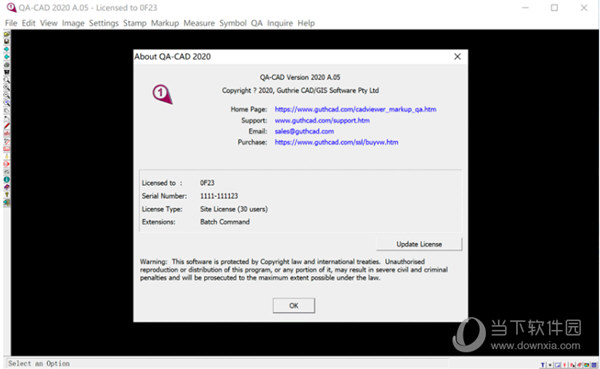Open the Image menu
600x369 pixels.
click(73, 23)
